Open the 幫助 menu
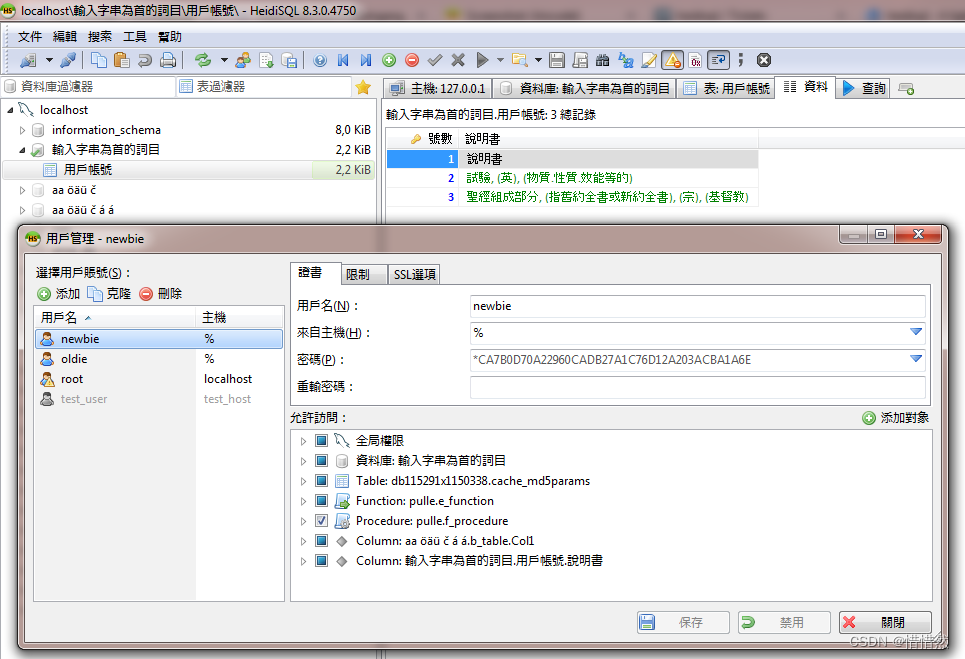 [170, 37]
